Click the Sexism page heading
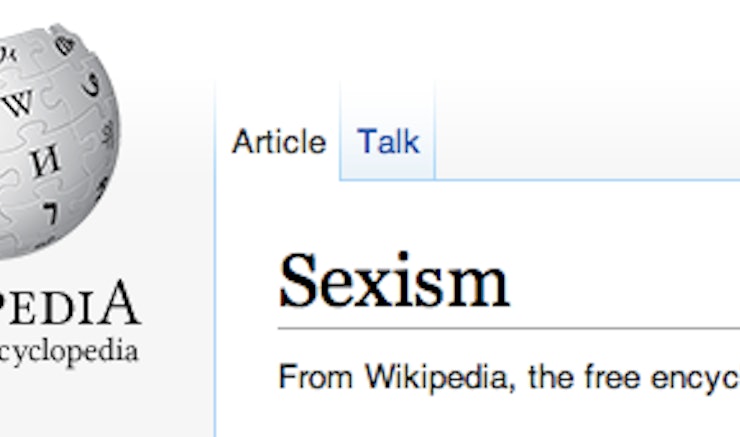The height and width of the screenshot is (437, 740). click(395, 281)
